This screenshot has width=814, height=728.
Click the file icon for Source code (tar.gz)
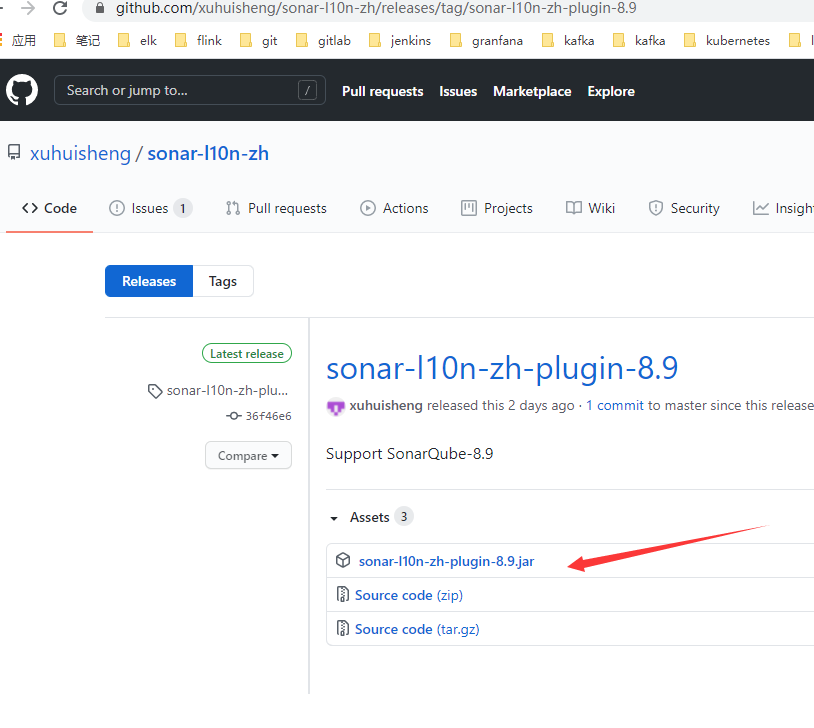point(343,628)
